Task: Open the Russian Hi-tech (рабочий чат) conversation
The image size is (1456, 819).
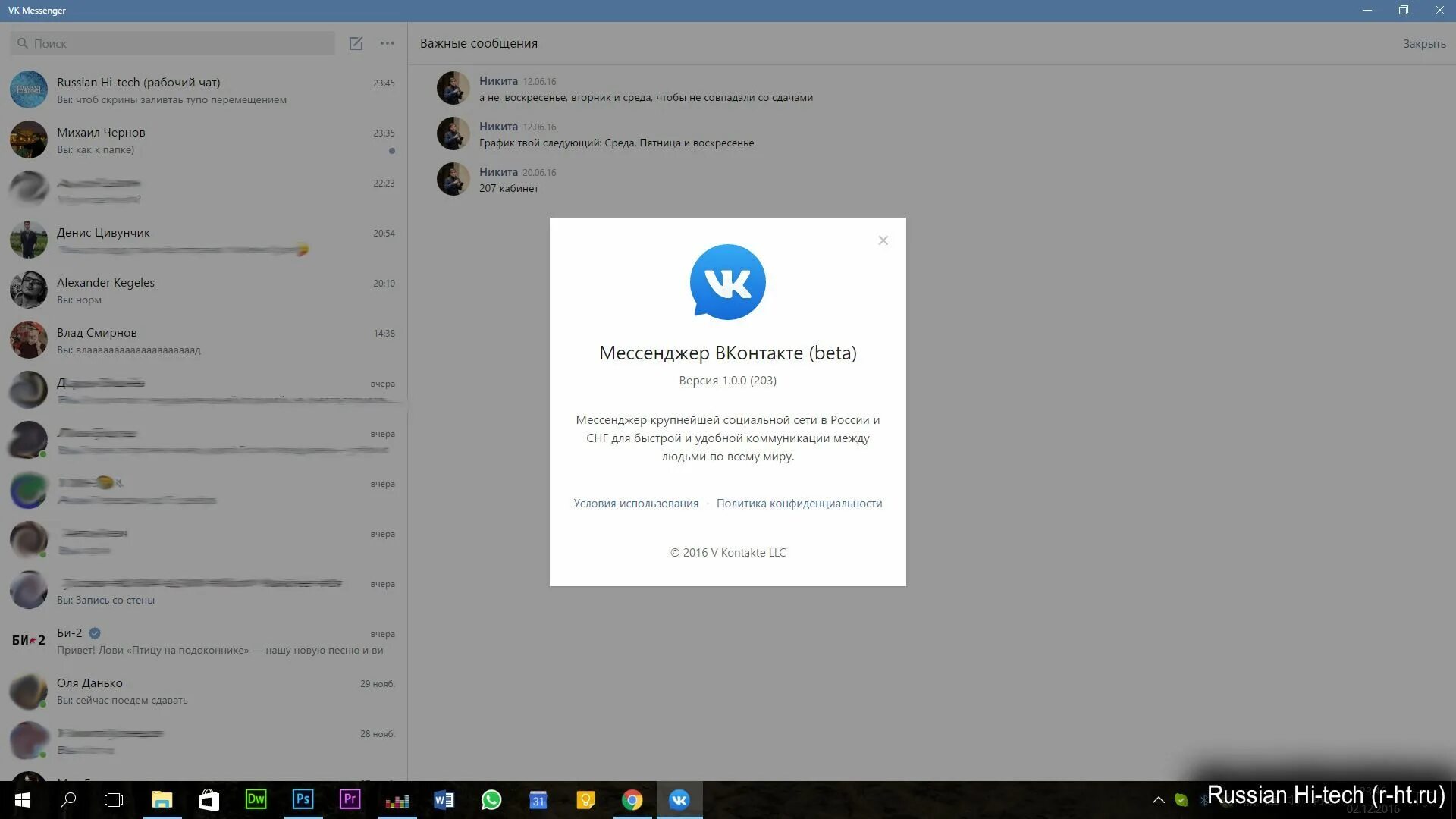Action: (203, 89)
